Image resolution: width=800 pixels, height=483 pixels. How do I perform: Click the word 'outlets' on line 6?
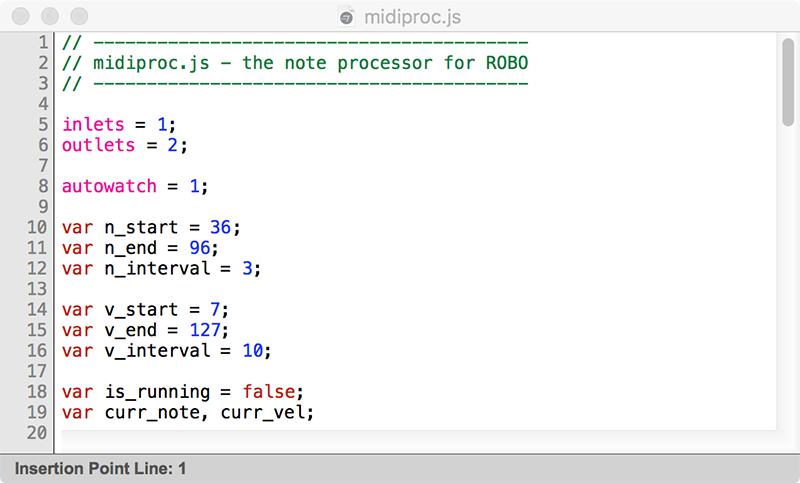click(x=98, y=145)
